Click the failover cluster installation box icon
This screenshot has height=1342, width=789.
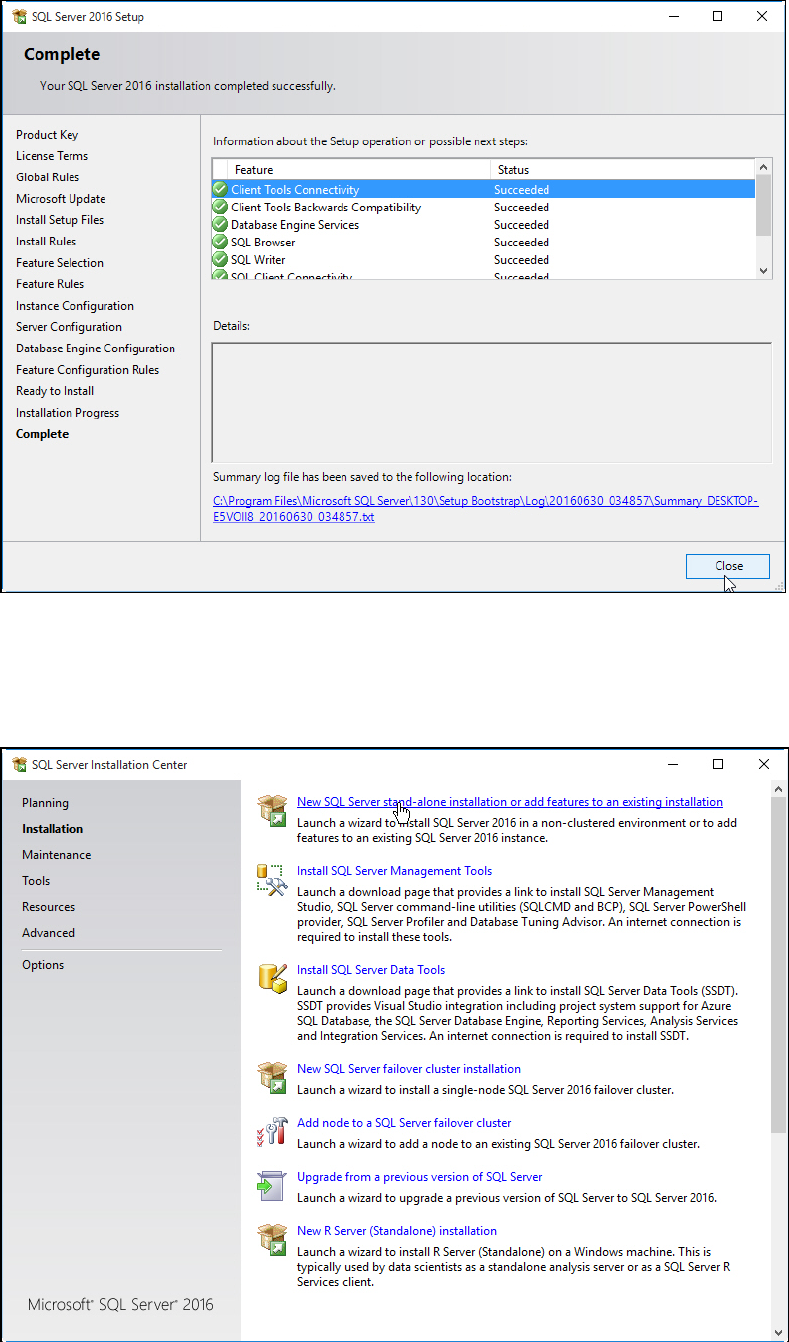[x=272, y=1077]
